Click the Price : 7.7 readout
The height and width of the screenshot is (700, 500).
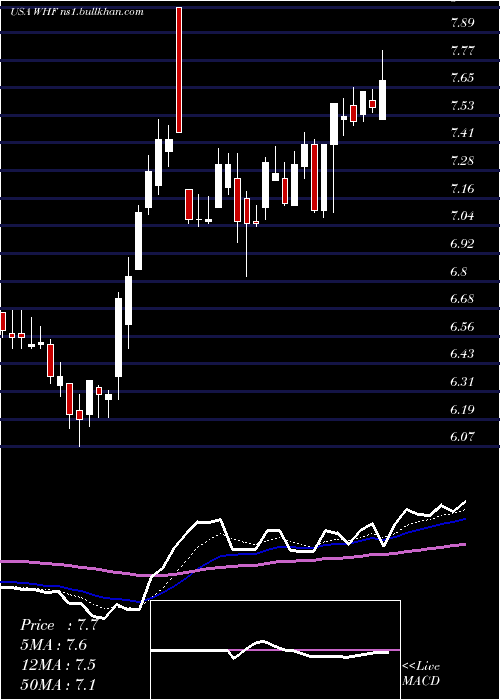[x=59, y=625]
